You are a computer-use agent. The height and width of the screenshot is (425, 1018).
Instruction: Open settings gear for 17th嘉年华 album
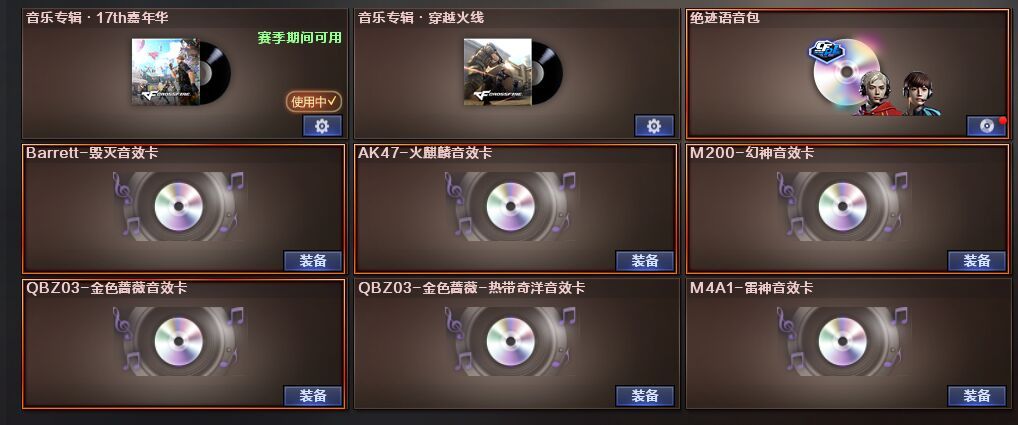[322, 126]
